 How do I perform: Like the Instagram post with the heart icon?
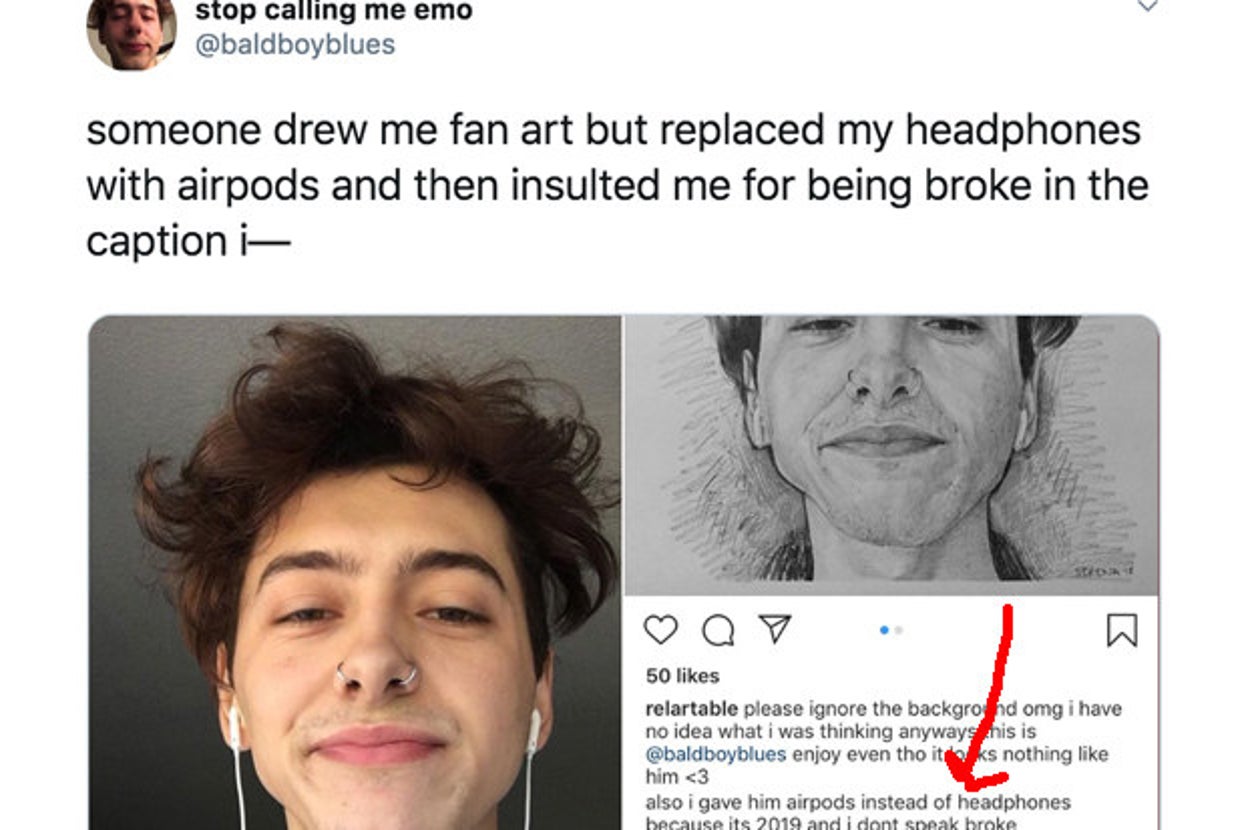tap(661, 629)
